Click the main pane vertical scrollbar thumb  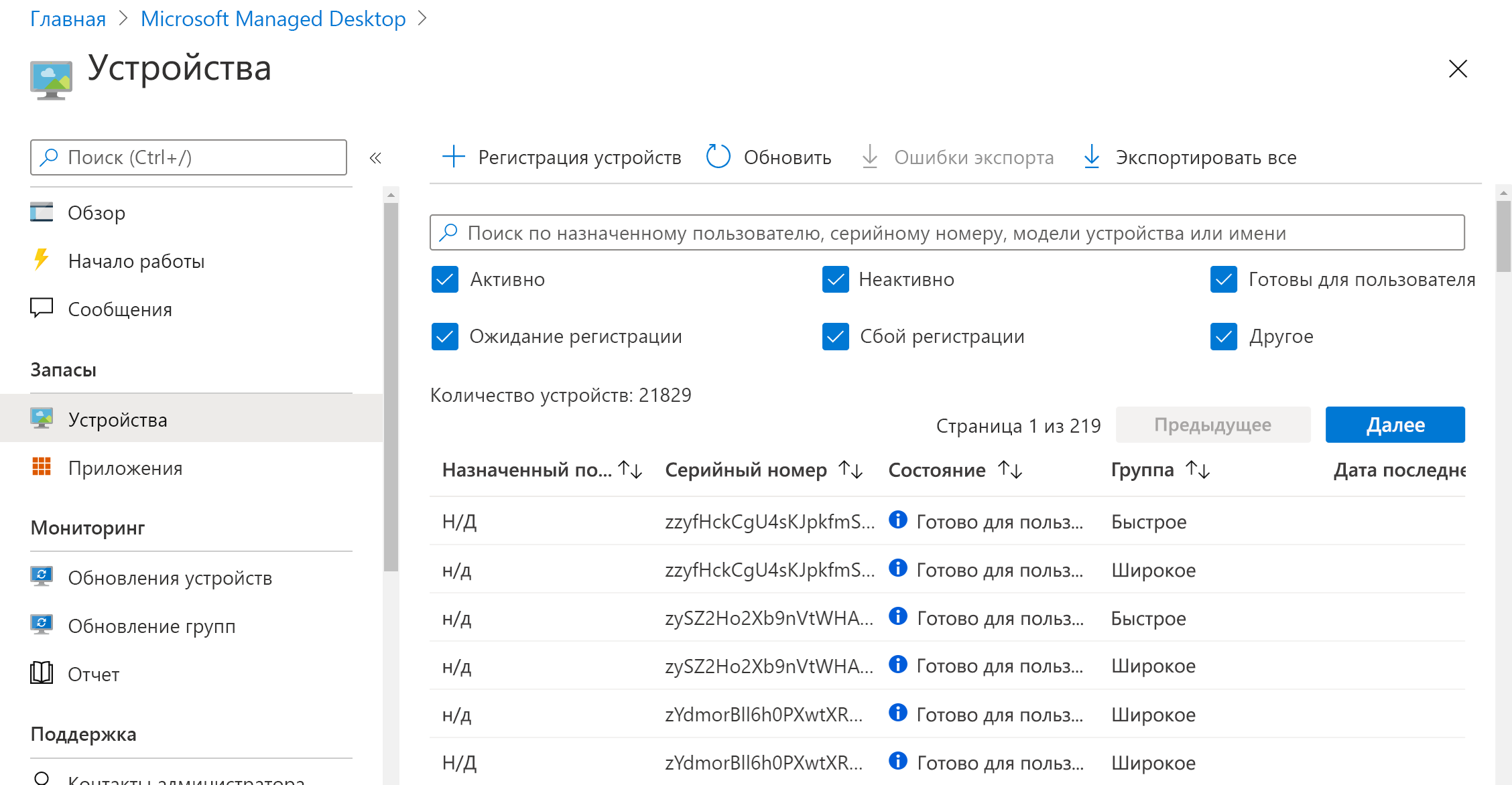(x=1504, y=236)
